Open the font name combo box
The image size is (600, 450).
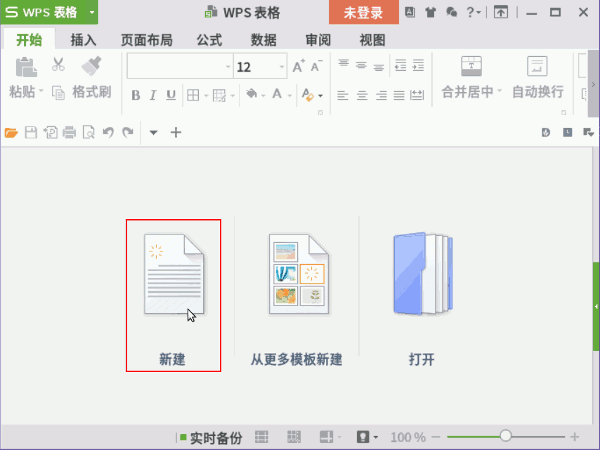pos(178,67)
